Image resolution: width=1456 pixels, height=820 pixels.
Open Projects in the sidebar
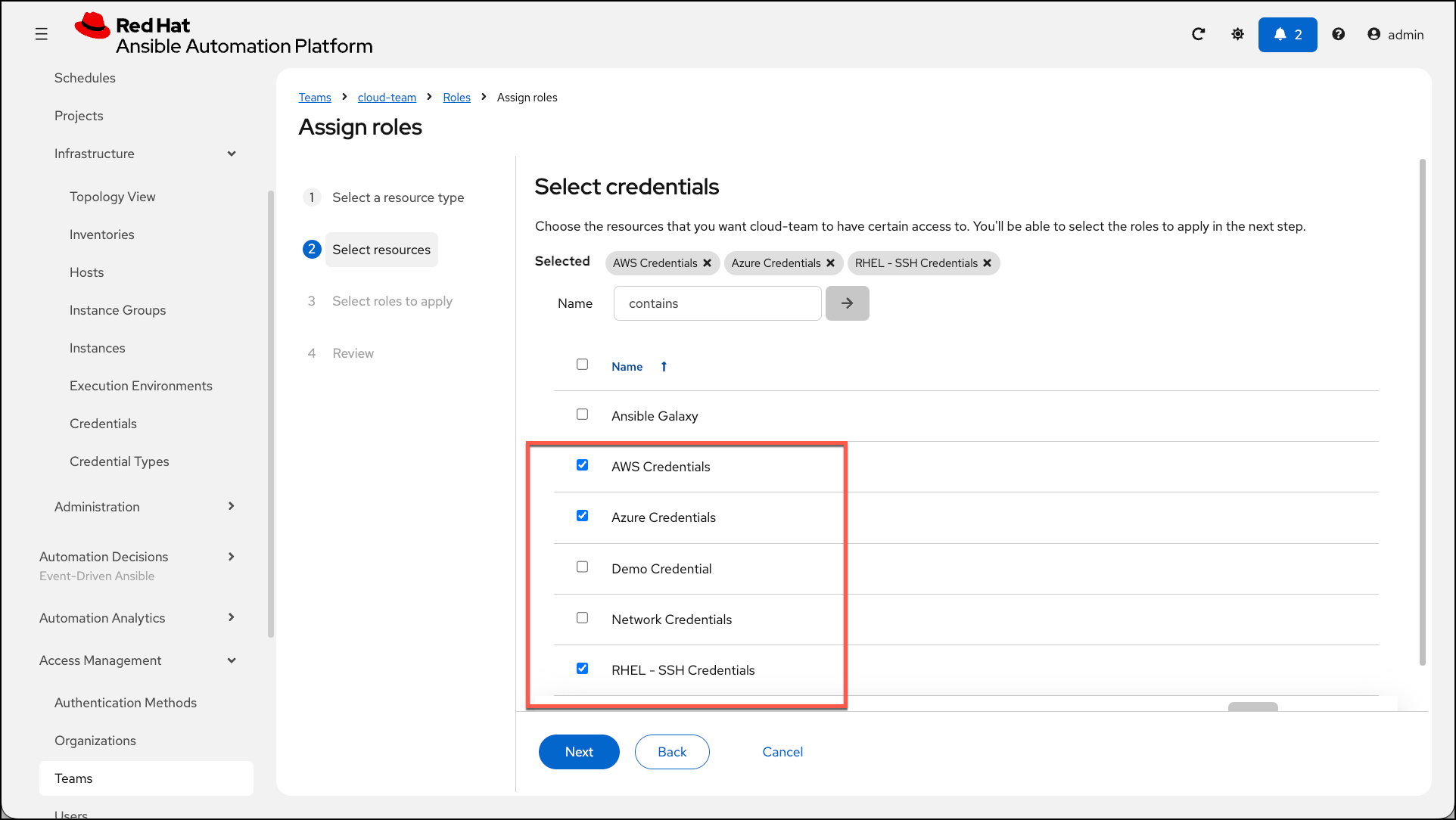(79, 116)
